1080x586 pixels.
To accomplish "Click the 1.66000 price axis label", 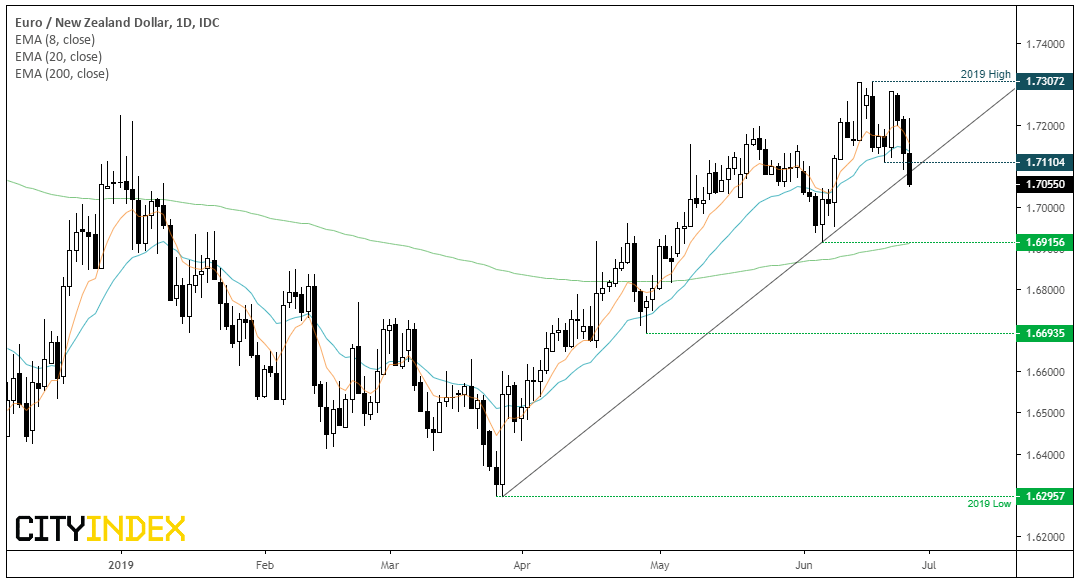I will tap(1045, 373).
